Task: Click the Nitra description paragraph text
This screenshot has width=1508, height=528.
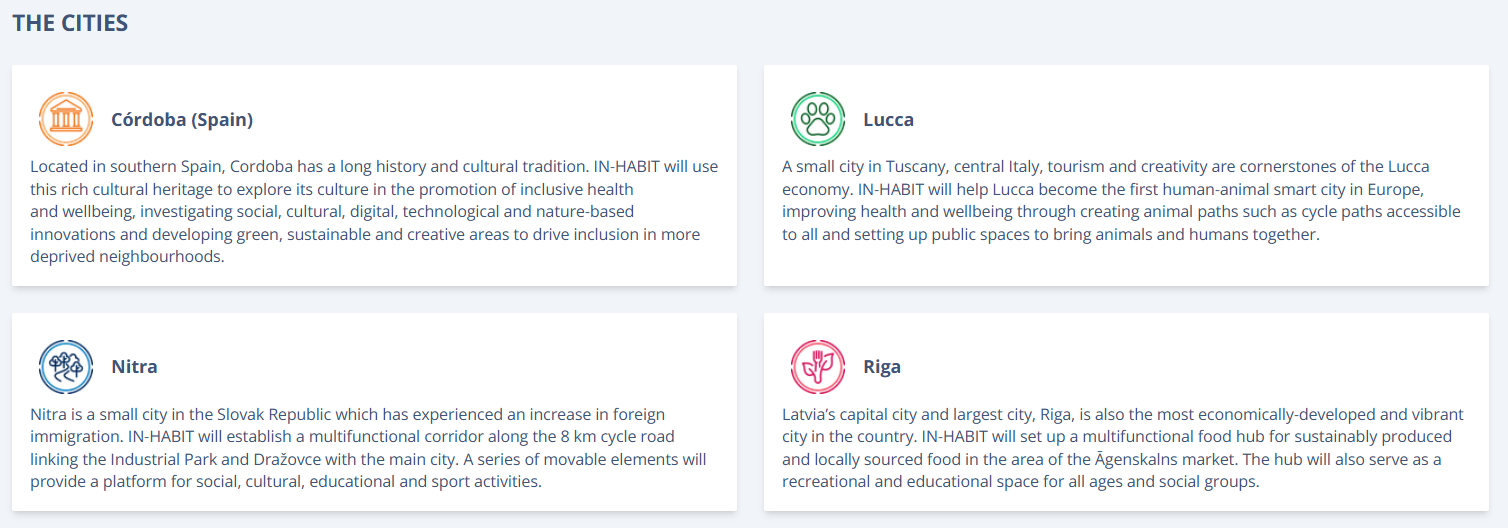Action: [368, 448]
